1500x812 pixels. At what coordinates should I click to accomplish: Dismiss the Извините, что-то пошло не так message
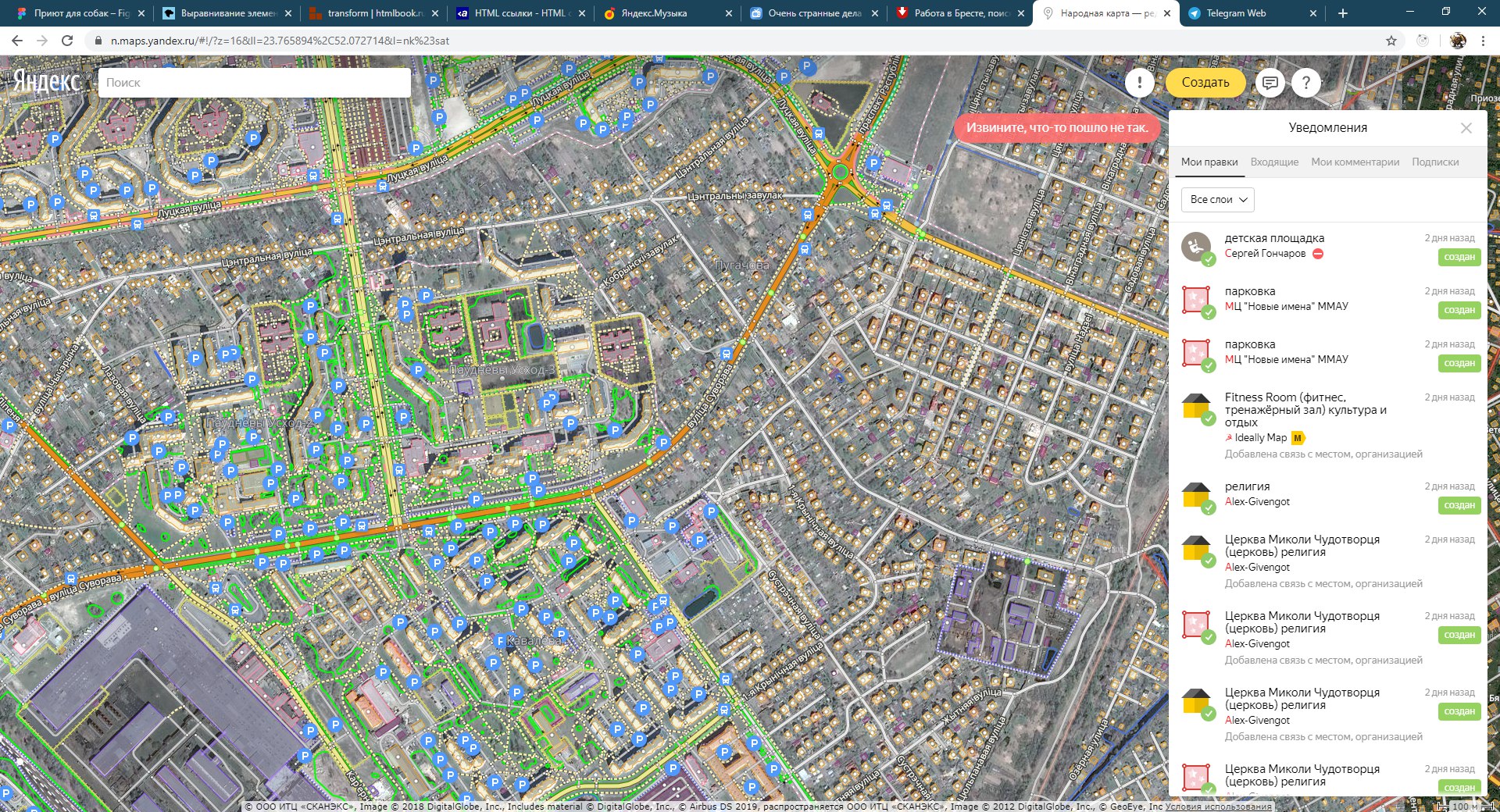pyautogui.click(x=1057, y=128)
